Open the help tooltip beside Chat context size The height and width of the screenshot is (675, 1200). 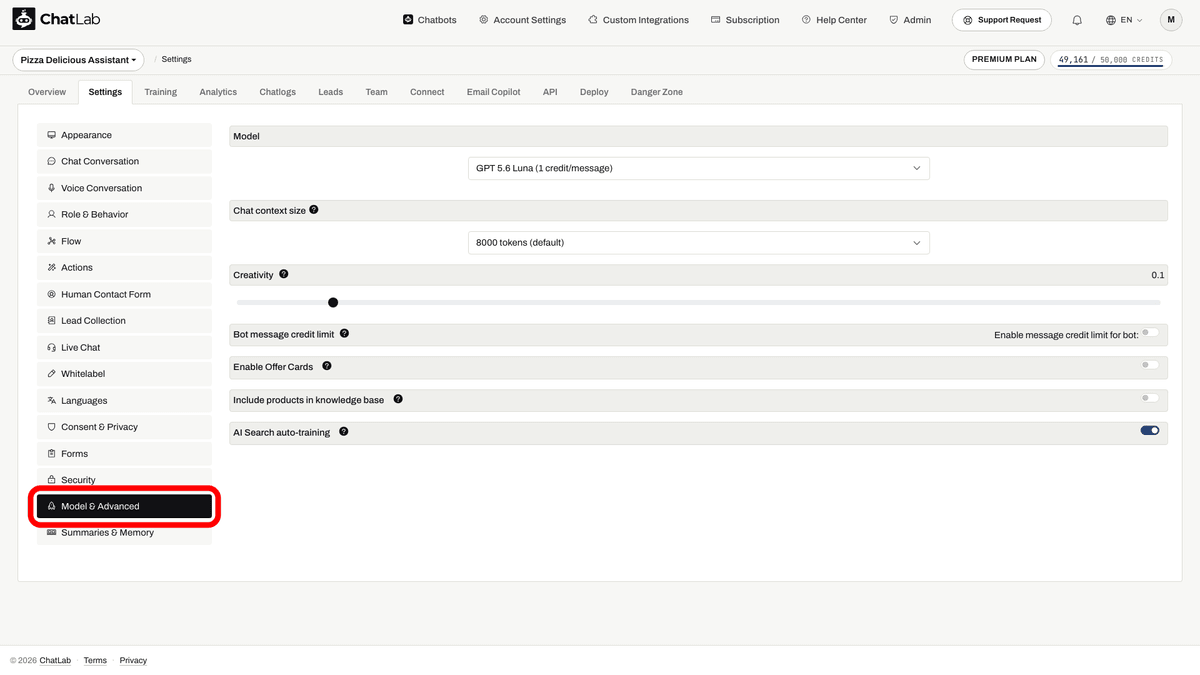pyautogui.click(x=314, y=210)
